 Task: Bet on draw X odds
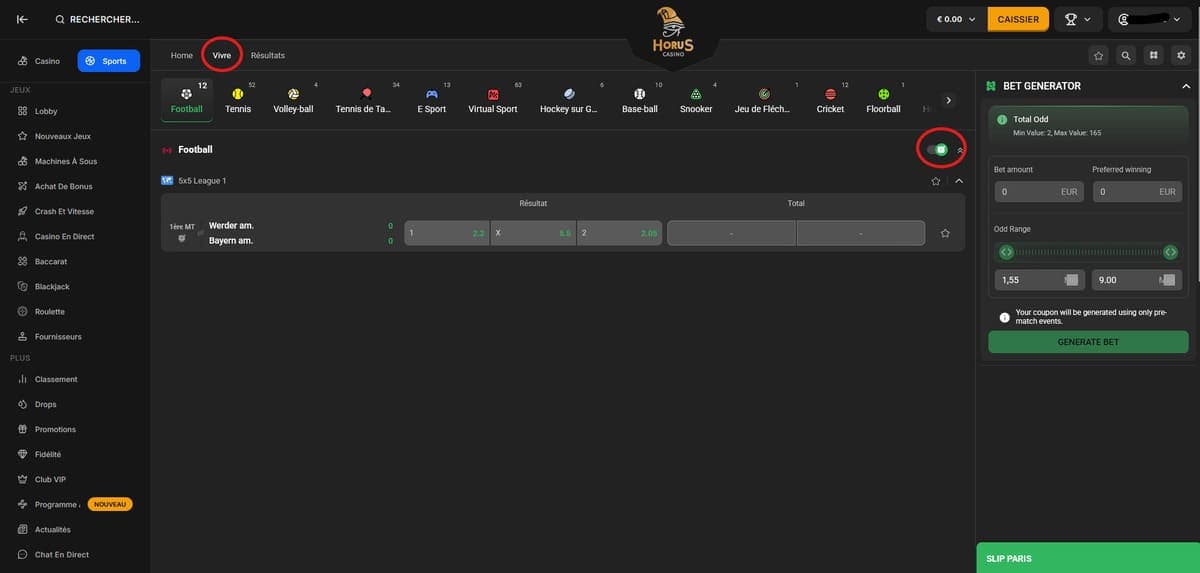point(533,233)
